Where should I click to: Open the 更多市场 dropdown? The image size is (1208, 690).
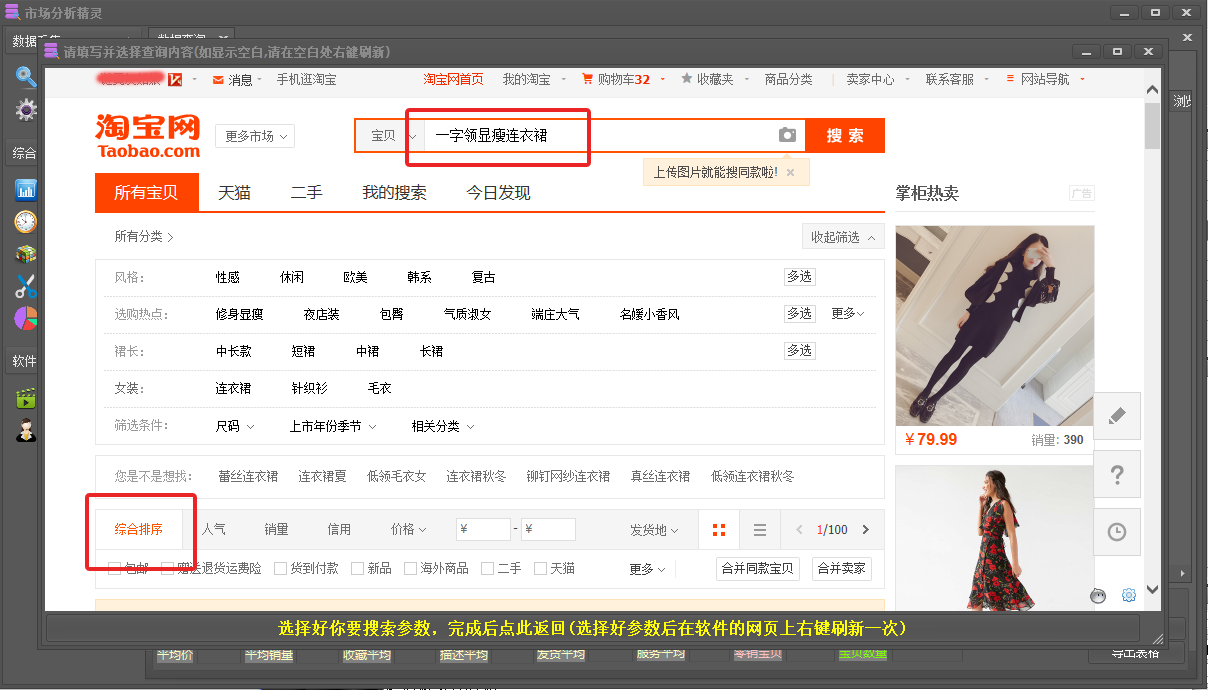[255, 136]
